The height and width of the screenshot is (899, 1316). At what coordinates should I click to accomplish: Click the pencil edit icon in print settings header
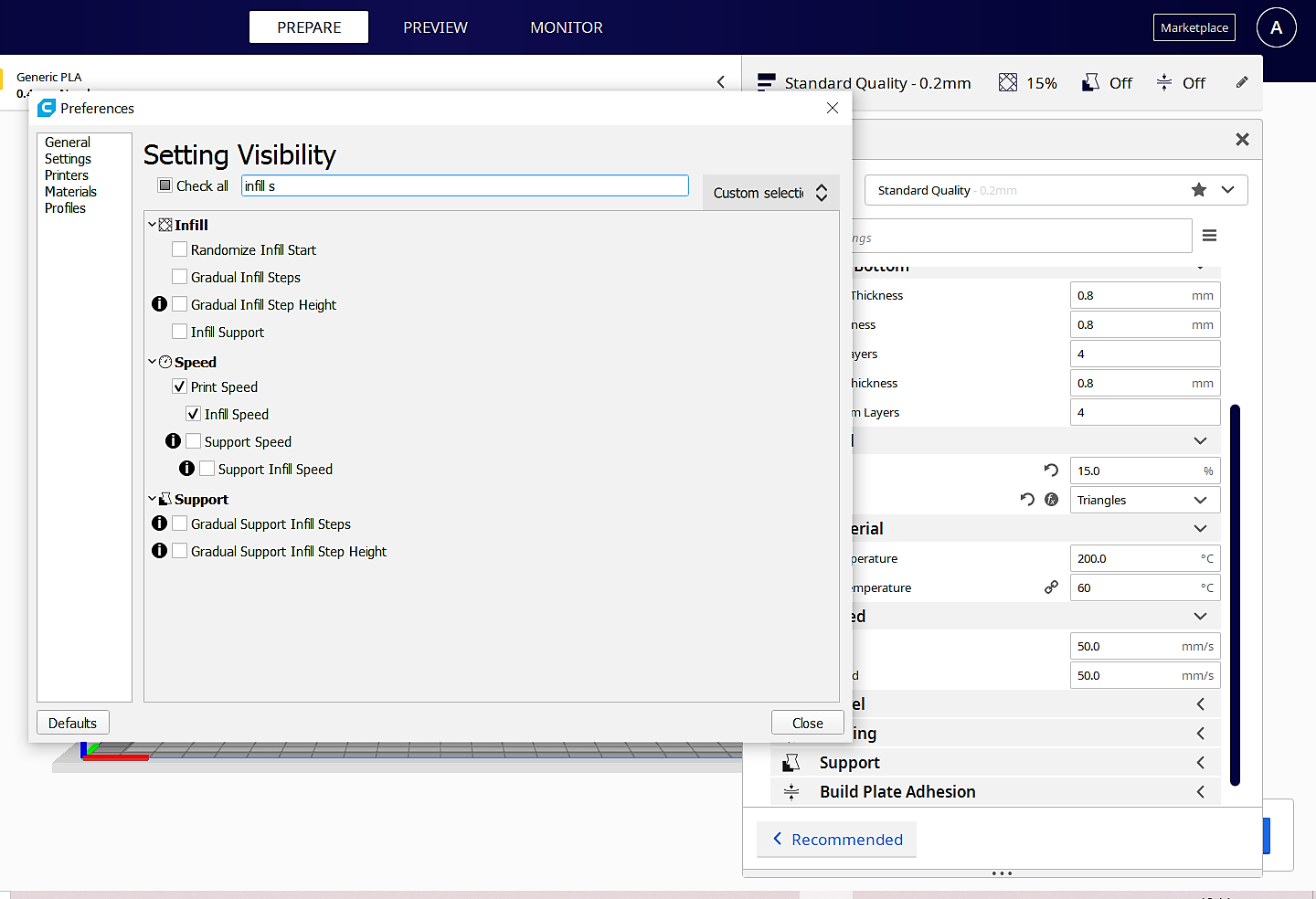(x=1241, y=82)
